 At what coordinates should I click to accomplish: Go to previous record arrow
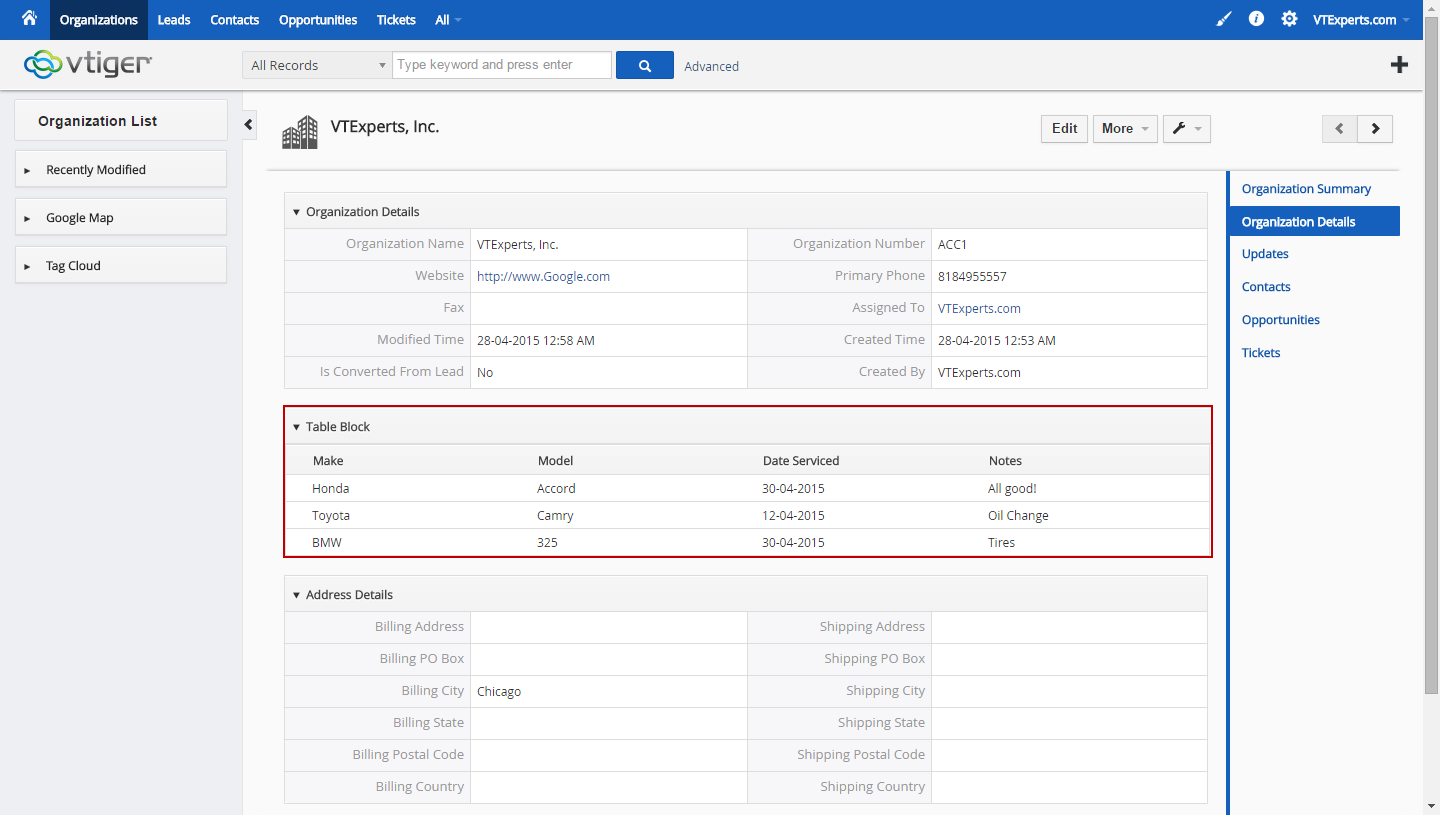point(1340,128)
